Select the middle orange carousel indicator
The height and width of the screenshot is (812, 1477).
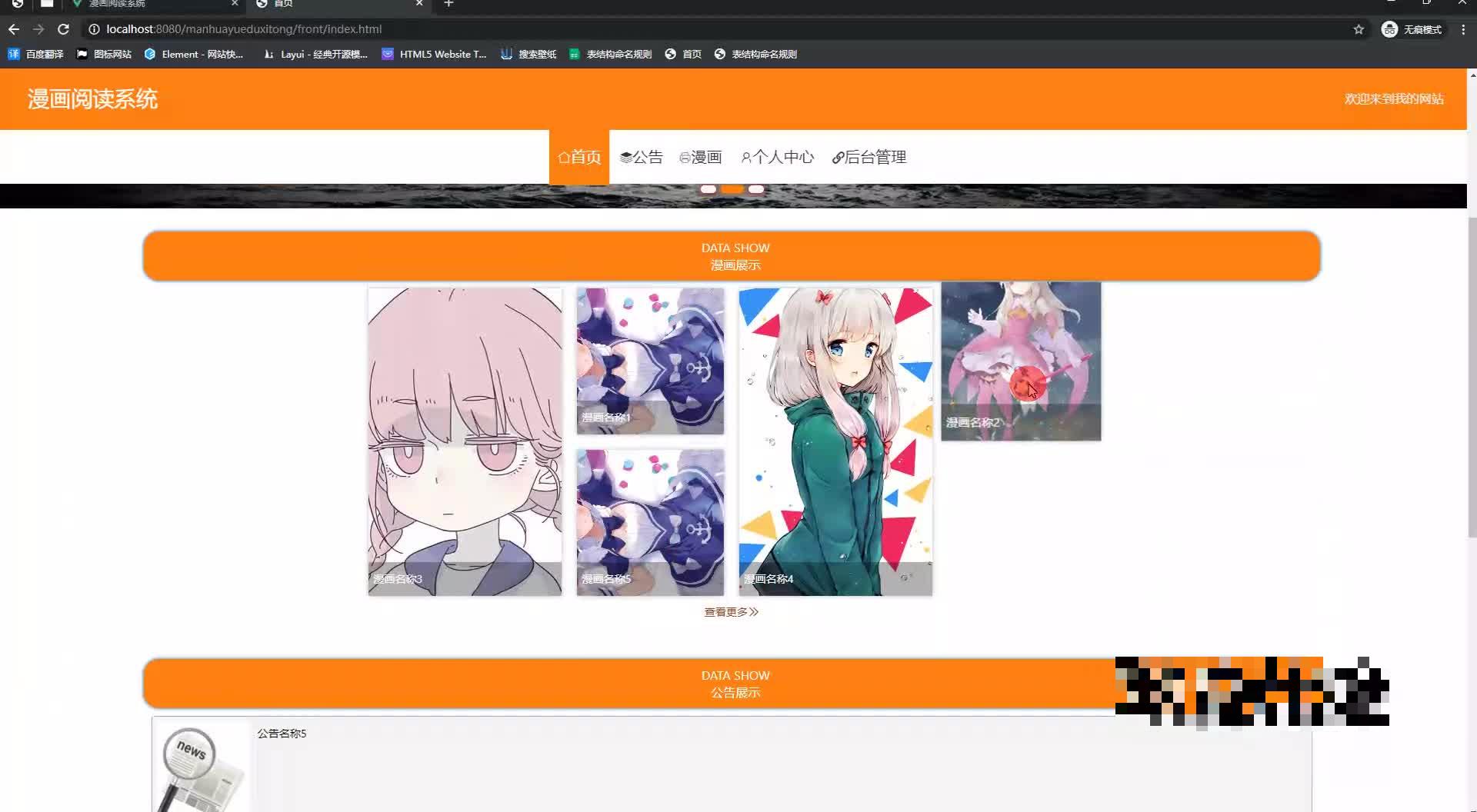732,189
